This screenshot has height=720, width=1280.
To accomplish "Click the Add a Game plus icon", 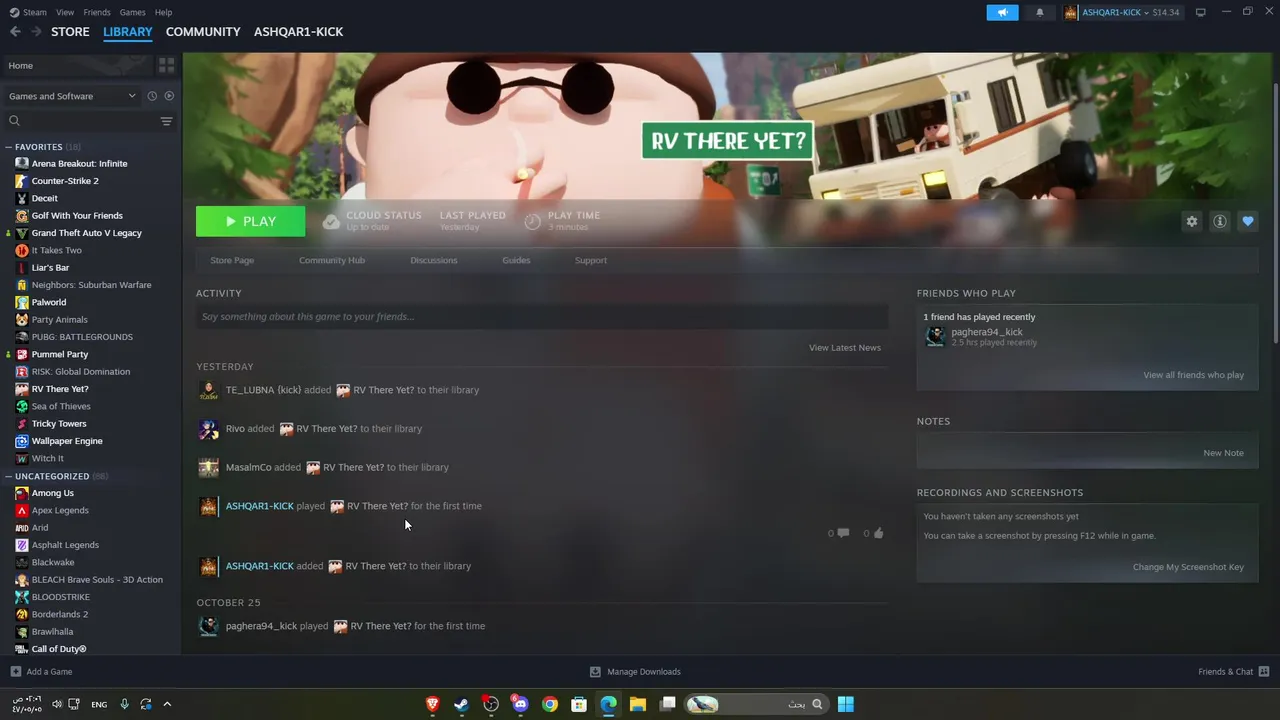I will point(15,672).
